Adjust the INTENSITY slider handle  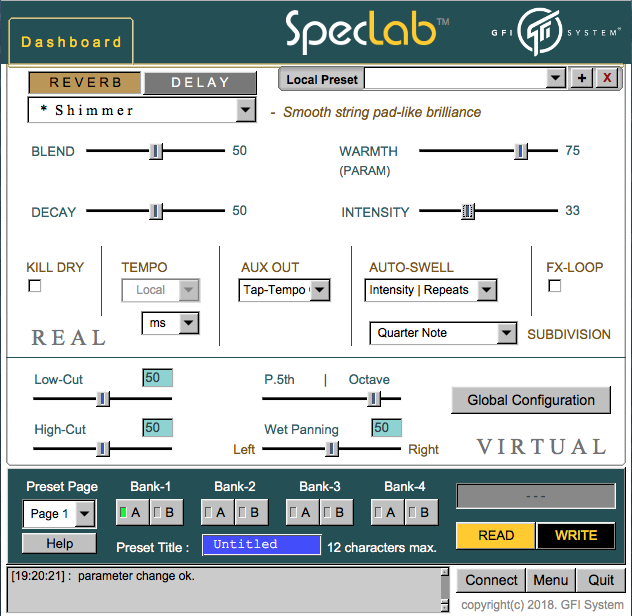468,211
